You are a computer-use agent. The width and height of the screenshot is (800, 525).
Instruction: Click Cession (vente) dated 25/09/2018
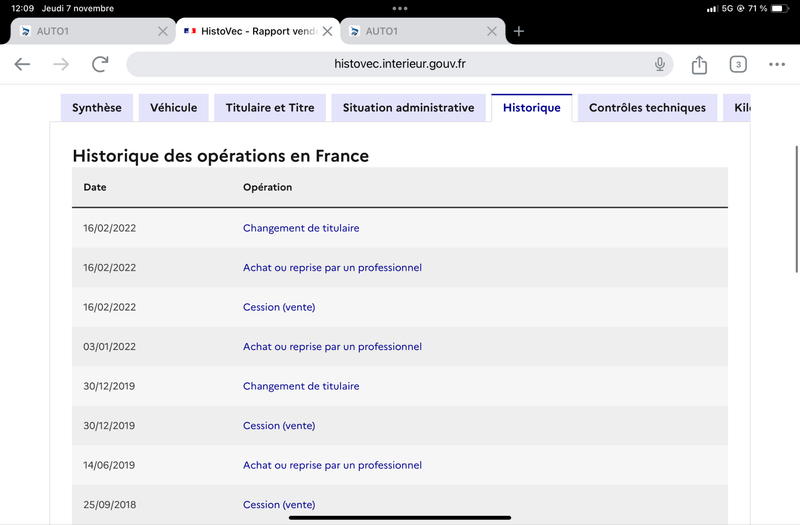[279, 505]
